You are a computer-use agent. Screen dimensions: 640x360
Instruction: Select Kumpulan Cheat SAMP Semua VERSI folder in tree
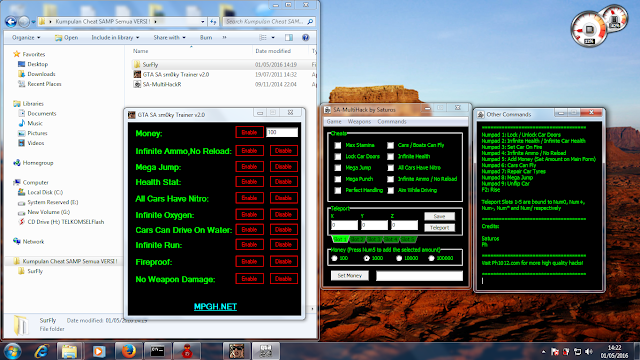coord(65,261)
